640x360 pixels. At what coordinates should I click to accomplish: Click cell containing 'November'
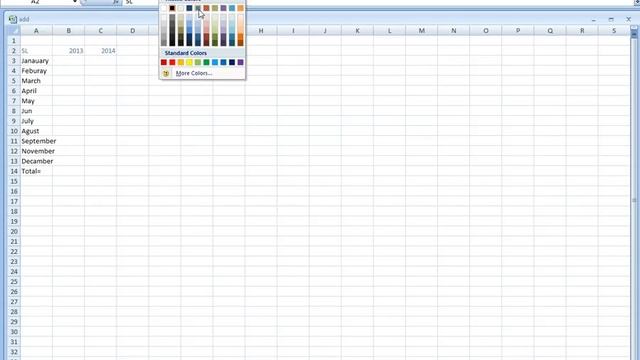(36, 151)
